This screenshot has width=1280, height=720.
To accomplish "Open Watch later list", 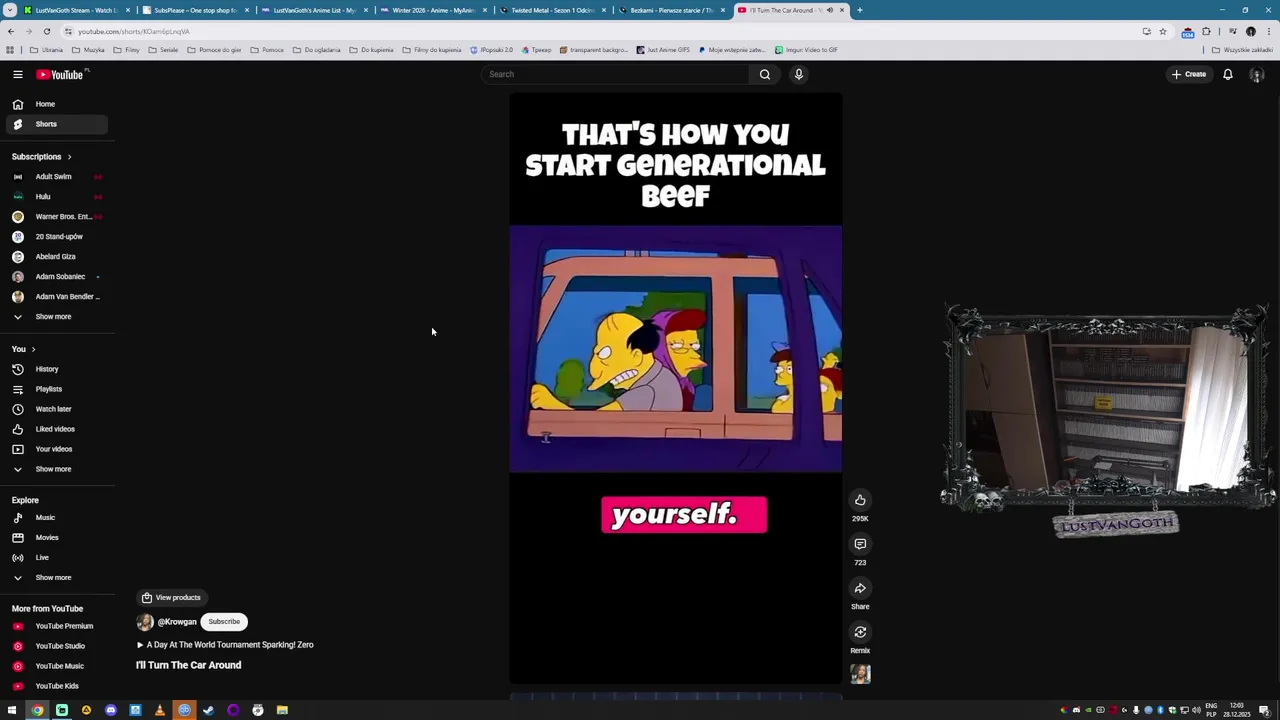I will click(57, 409).
